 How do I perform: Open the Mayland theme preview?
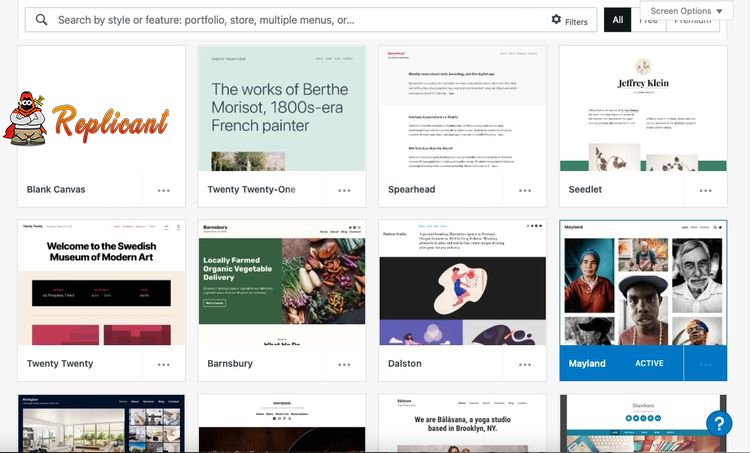pos(643,283)
